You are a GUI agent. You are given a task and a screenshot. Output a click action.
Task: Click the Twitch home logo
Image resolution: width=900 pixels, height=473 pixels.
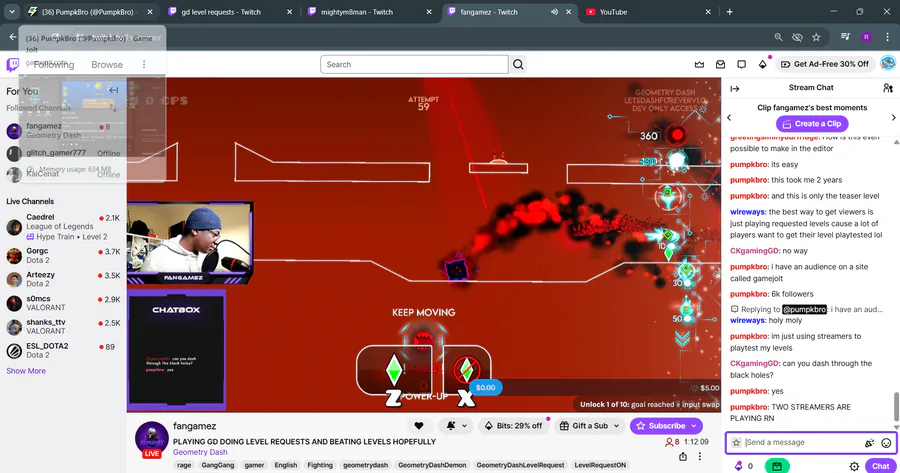pos(12,64)
